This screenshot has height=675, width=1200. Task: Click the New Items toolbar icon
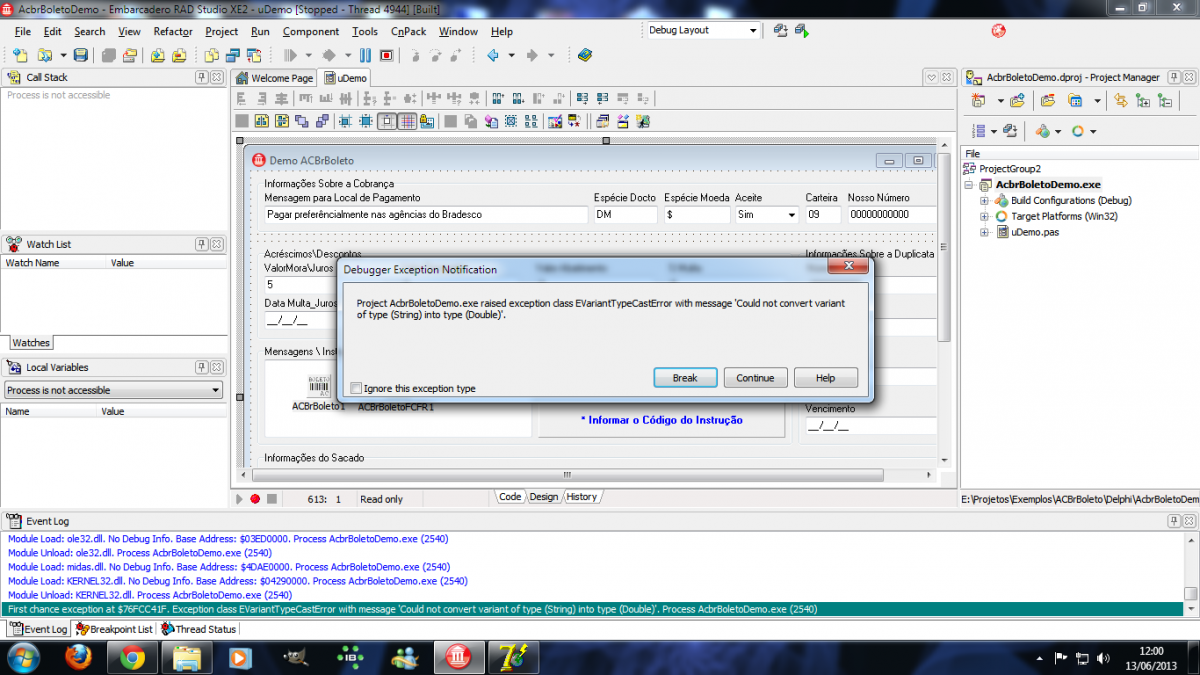(20, 55)
